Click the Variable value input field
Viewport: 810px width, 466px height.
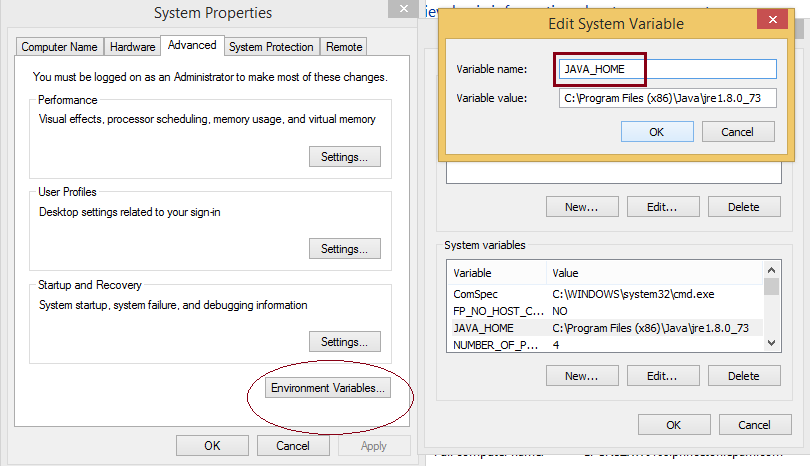667,98
